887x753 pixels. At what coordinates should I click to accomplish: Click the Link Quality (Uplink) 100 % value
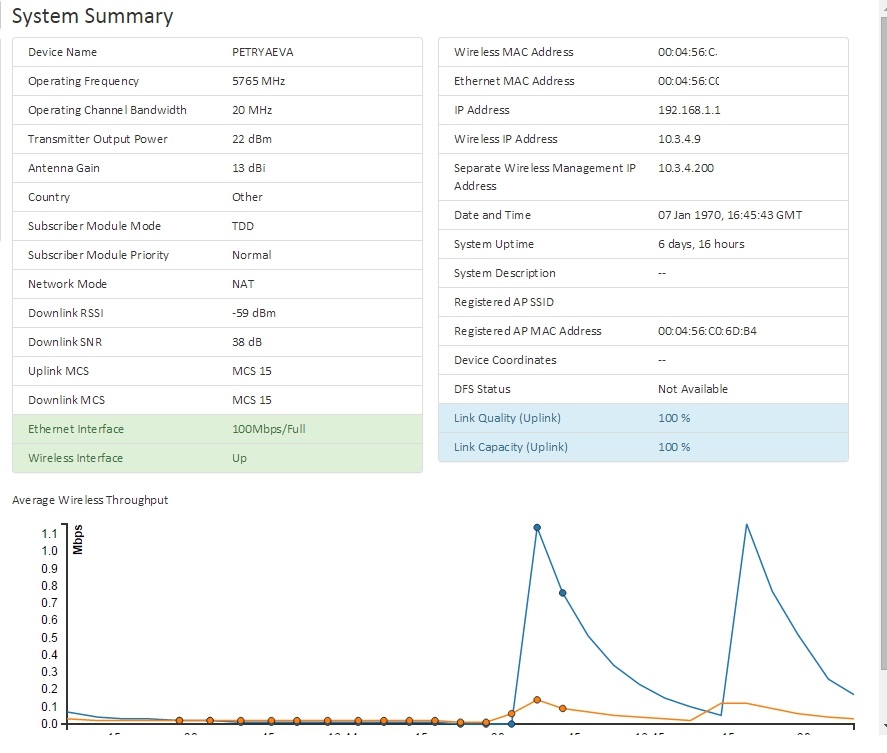(674, 418)
